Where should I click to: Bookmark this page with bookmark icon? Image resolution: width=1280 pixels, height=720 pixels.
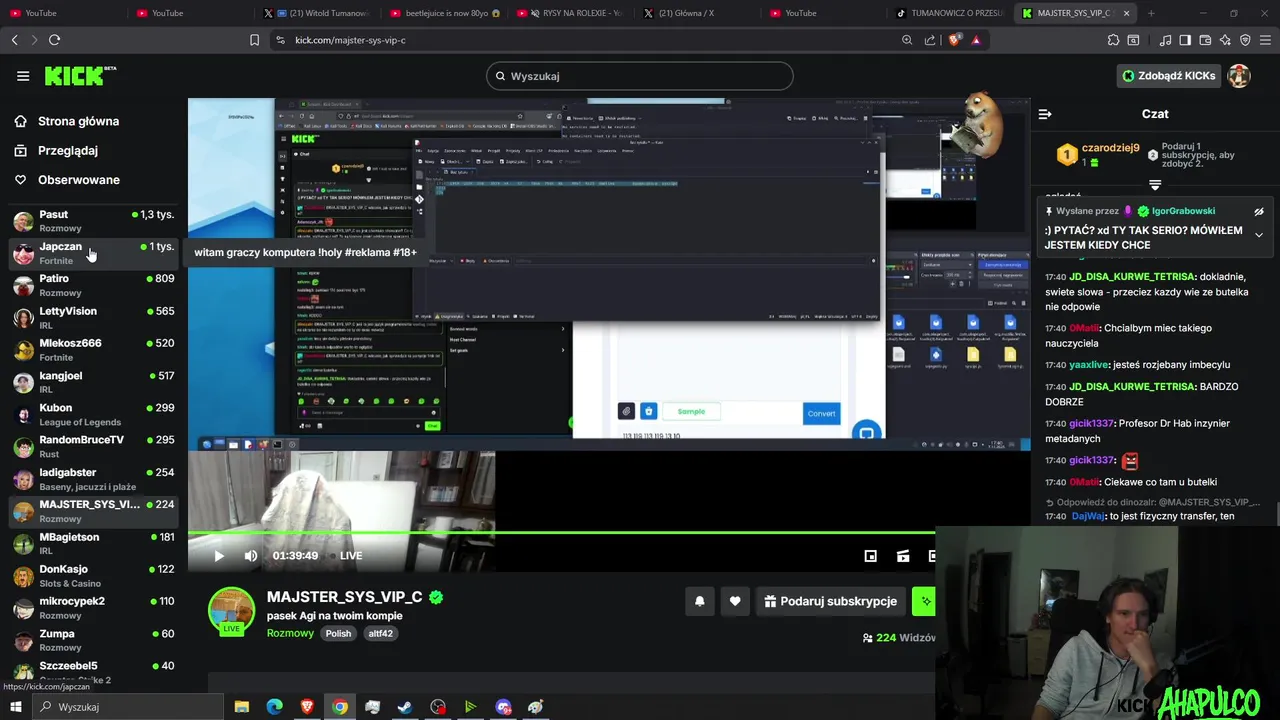tap(254, 40)
